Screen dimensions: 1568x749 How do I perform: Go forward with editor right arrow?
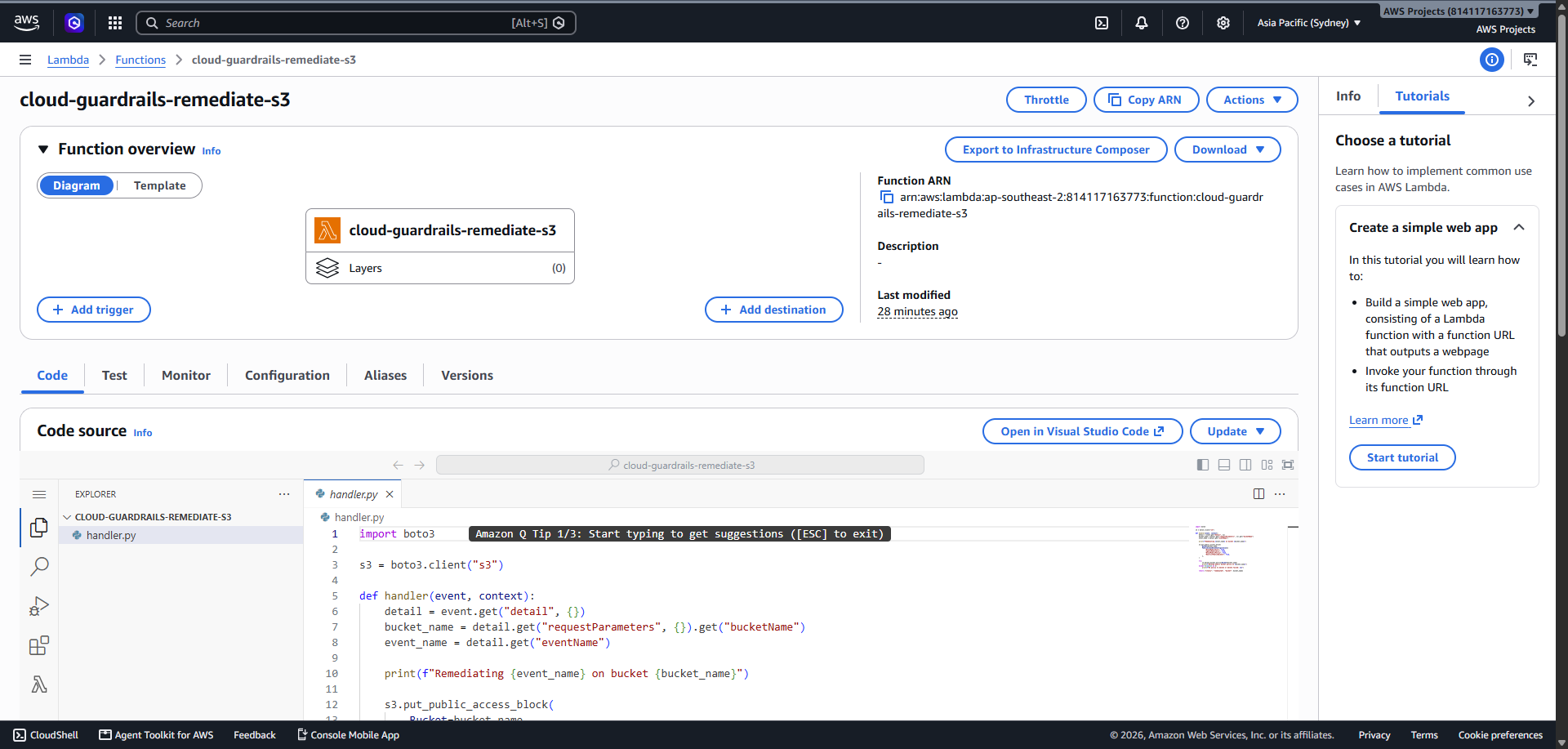point(420,465)
